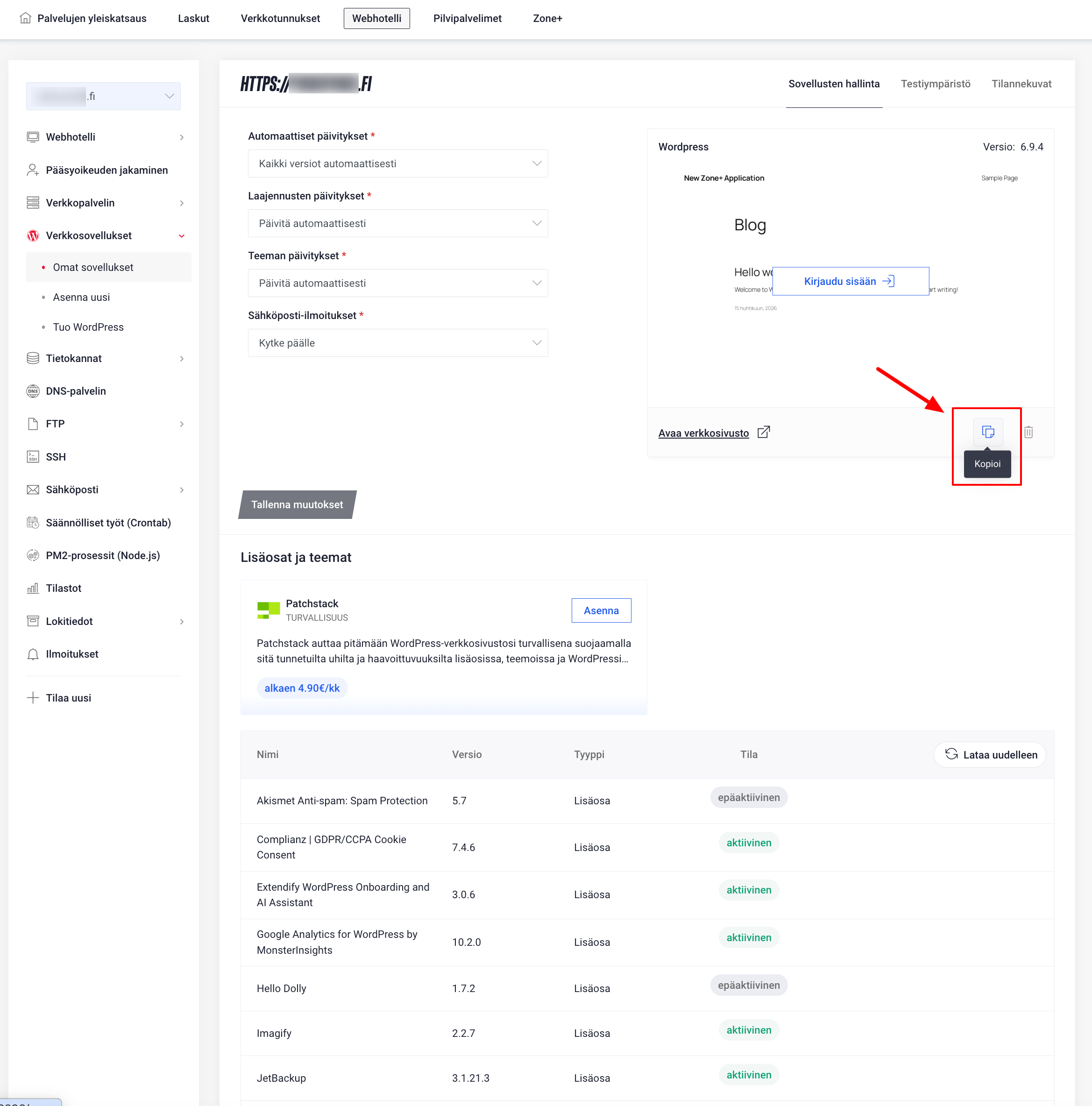
Task: Switch to the Testiympäristö tab
Action: [935, 84]
